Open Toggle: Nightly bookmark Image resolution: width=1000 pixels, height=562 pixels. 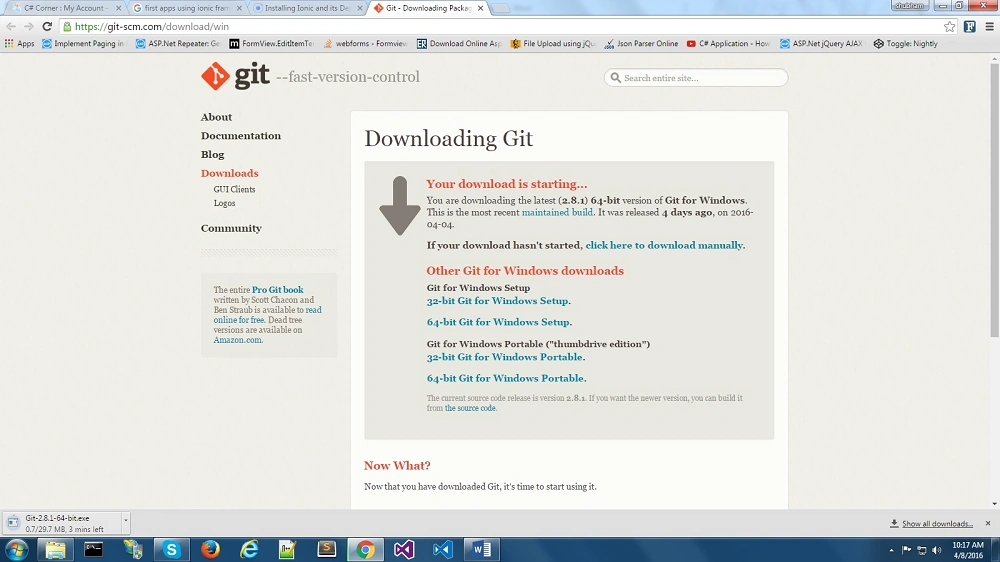click(x=906, y=43)
